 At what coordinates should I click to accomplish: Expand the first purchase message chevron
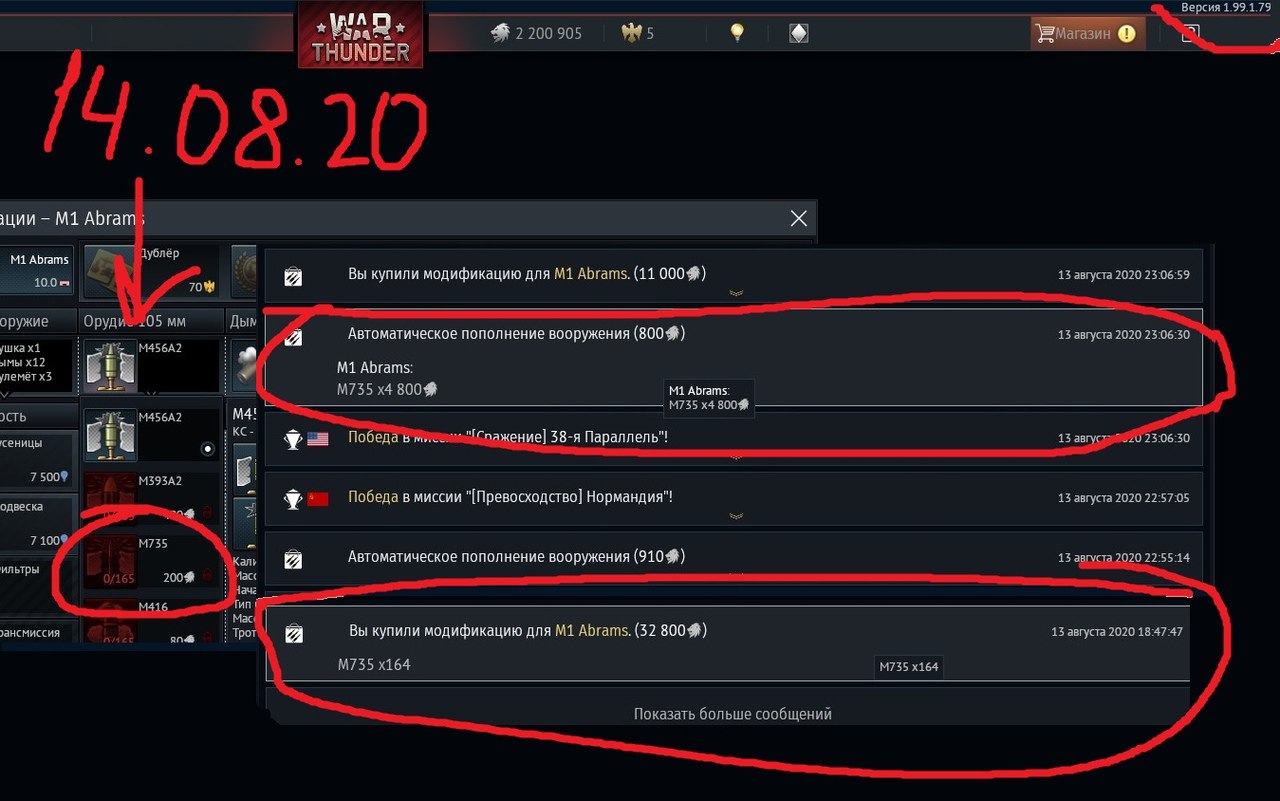point(736,293)
